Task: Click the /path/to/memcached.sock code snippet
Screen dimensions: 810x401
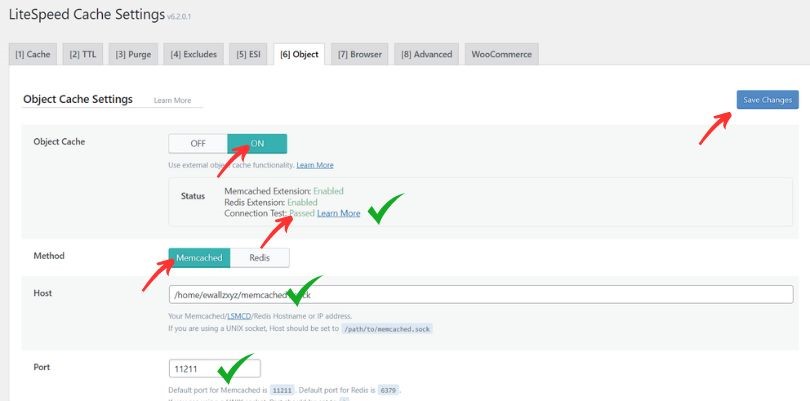Action: coord(386,329)
